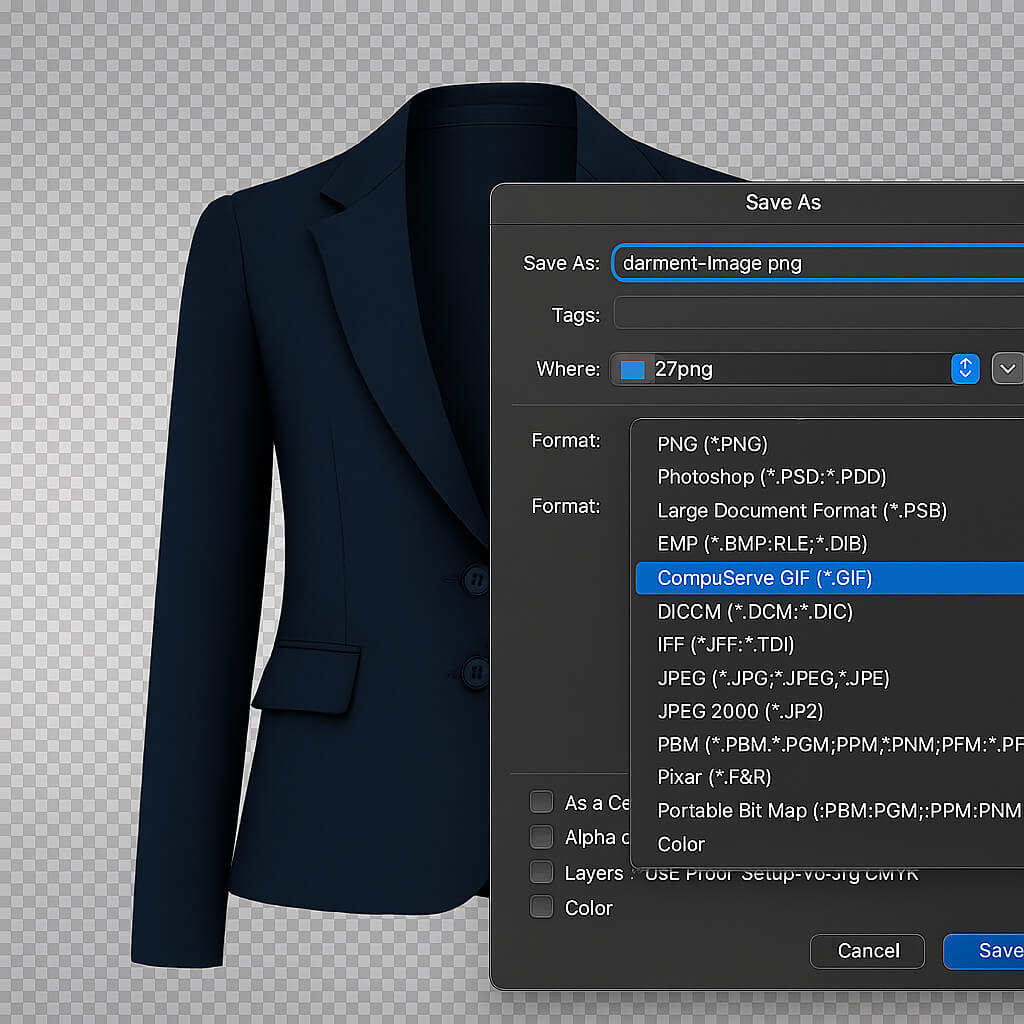
Task: Expand the dialog using the chevron button beside Where
Action: [1007, 369]
